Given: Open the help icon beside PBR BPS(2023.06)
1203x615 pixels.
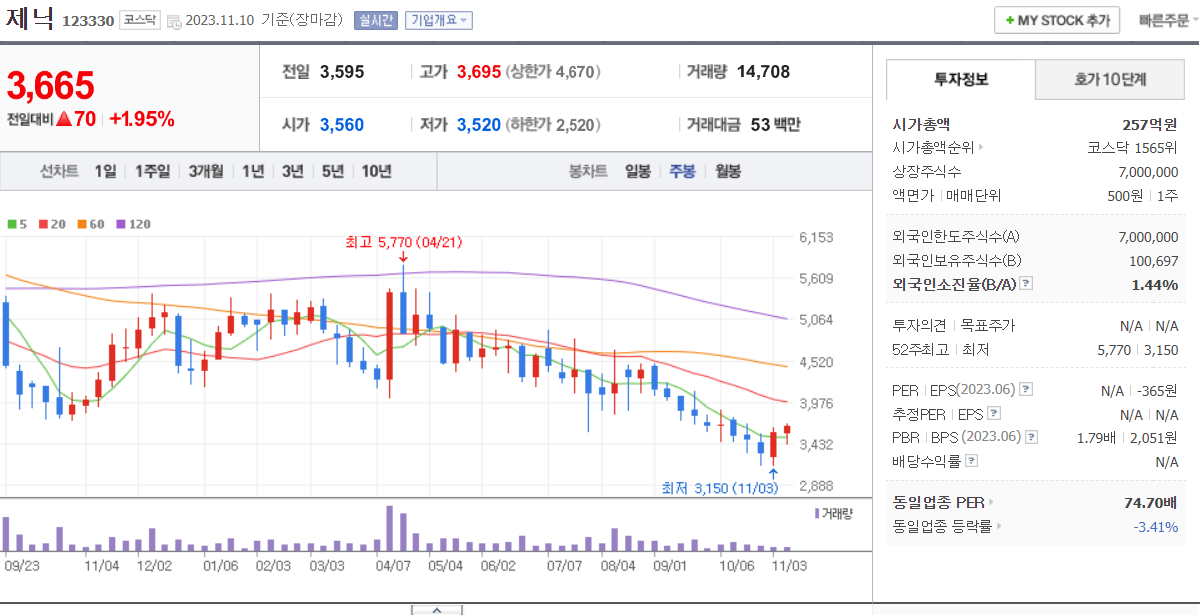Looking at the screenshot, I should pyautogui.click(x=1031, y=437).
